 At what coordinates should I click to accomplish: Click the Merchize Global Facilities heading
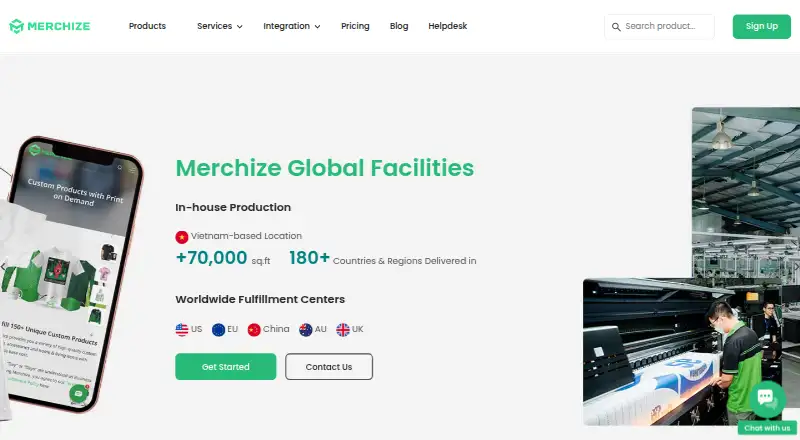pyautogui.click(x=324, y=168)
